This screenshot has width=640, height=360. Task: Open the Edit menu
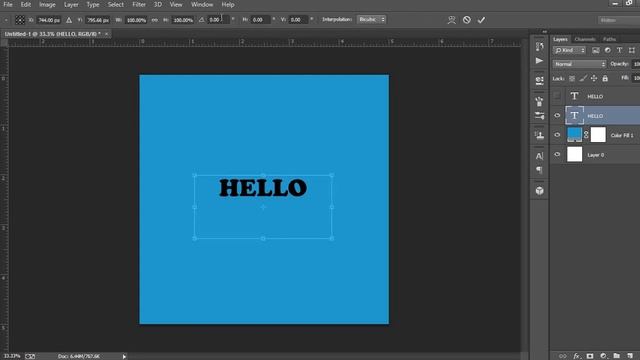coord(26,5)
